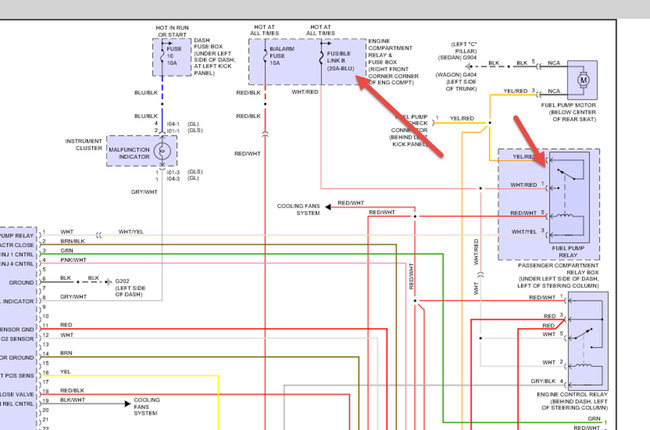The width and height of the screenshot is (650, 430).
Task: Click the BLK/WHT arrow to Cooling Fans System
Action: click(128, 403)
